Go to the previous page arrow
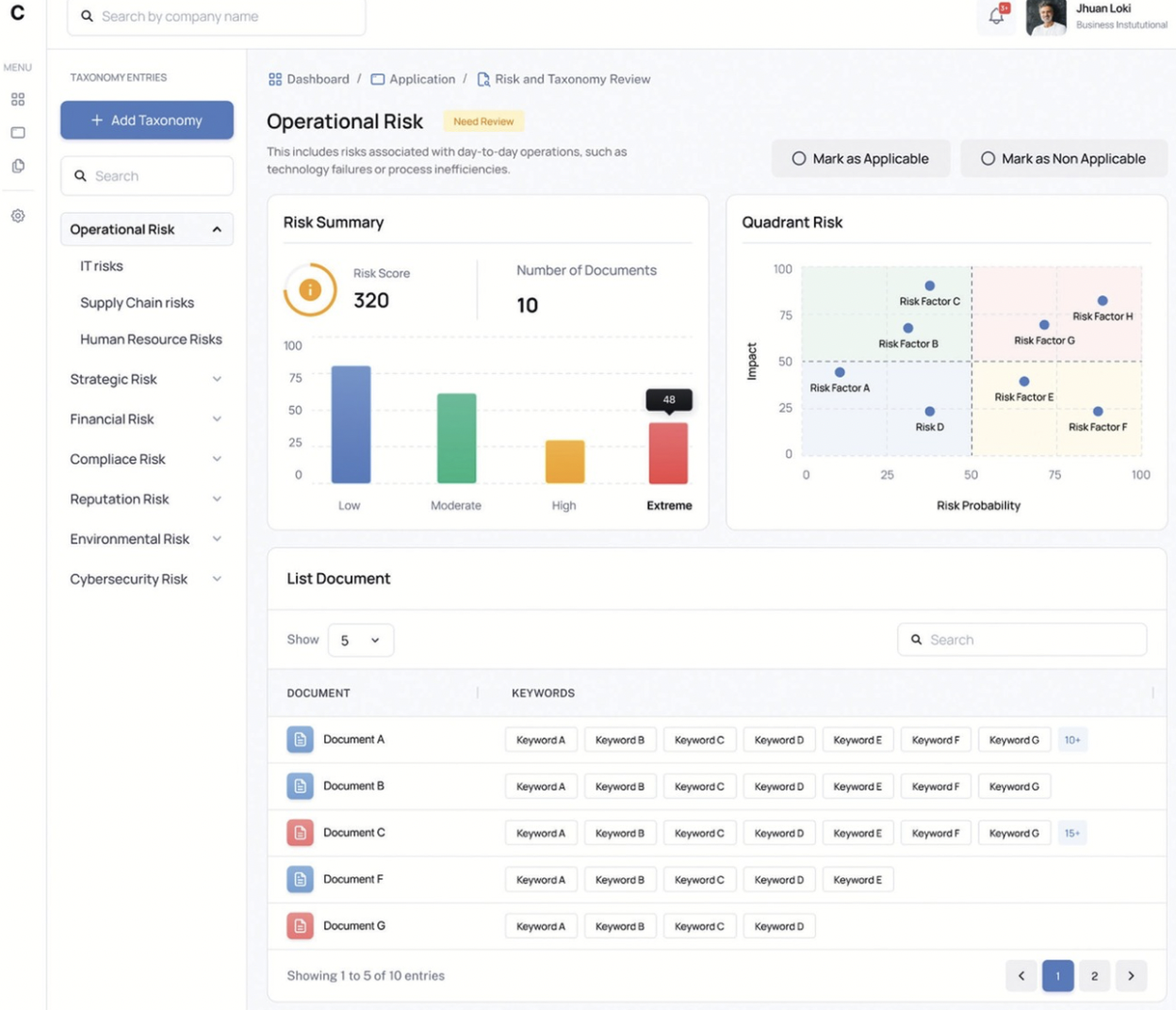Screen dimensions: 1176x1010 tap(1021, 976)
